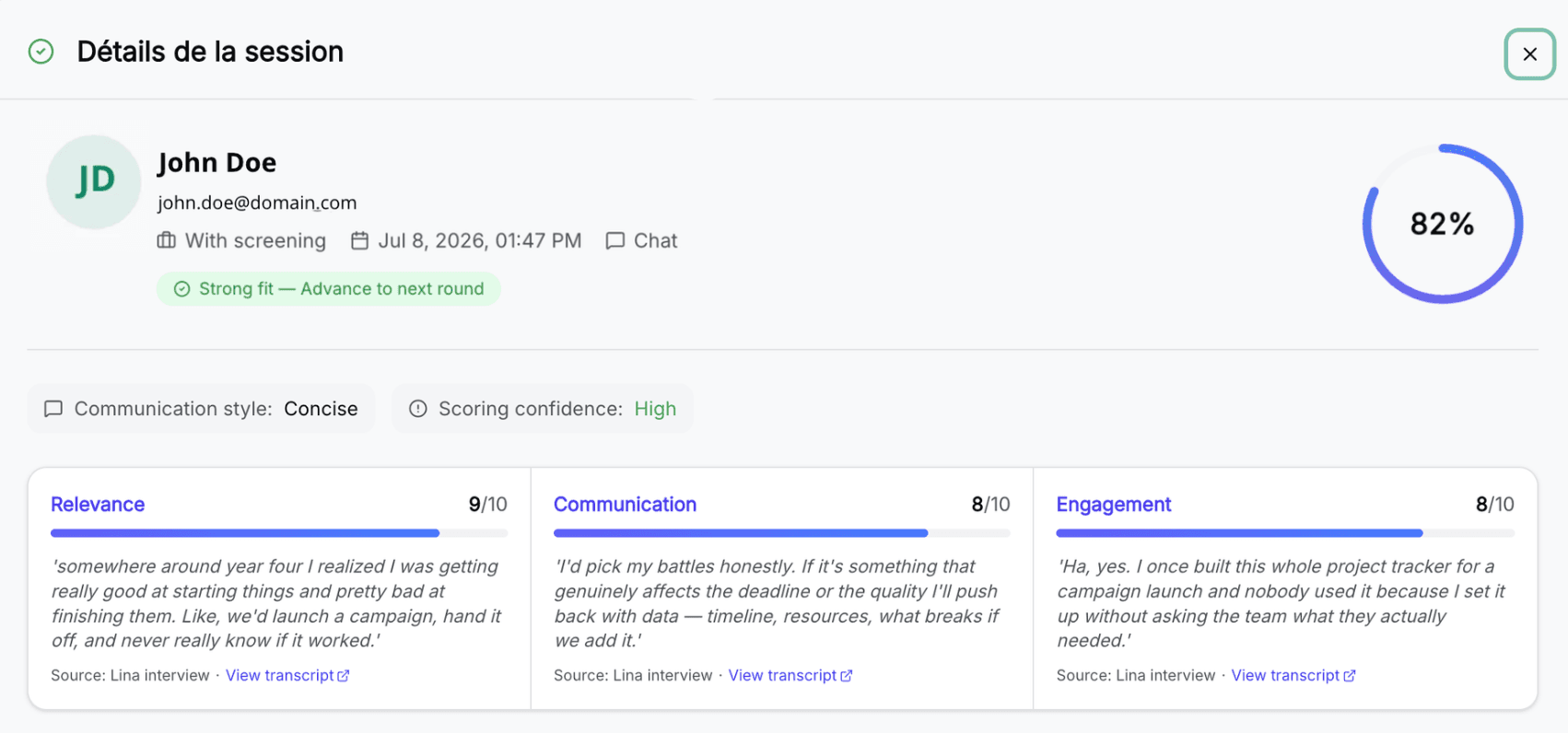Click the Détails de la session title
Viewport: 1568px width, 733px height.
pos(210,52)
